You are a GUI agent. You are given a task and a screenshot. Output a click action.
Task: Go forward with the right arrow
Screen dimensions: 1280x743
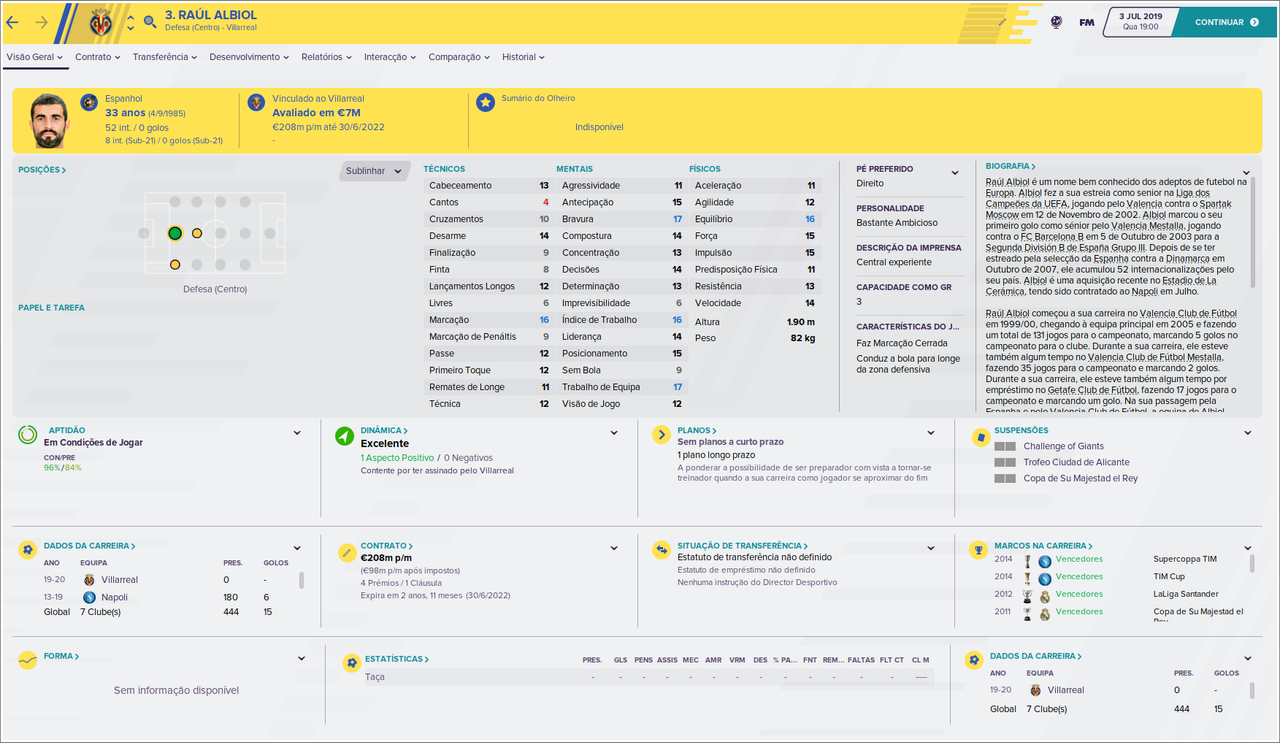[42, 22]
